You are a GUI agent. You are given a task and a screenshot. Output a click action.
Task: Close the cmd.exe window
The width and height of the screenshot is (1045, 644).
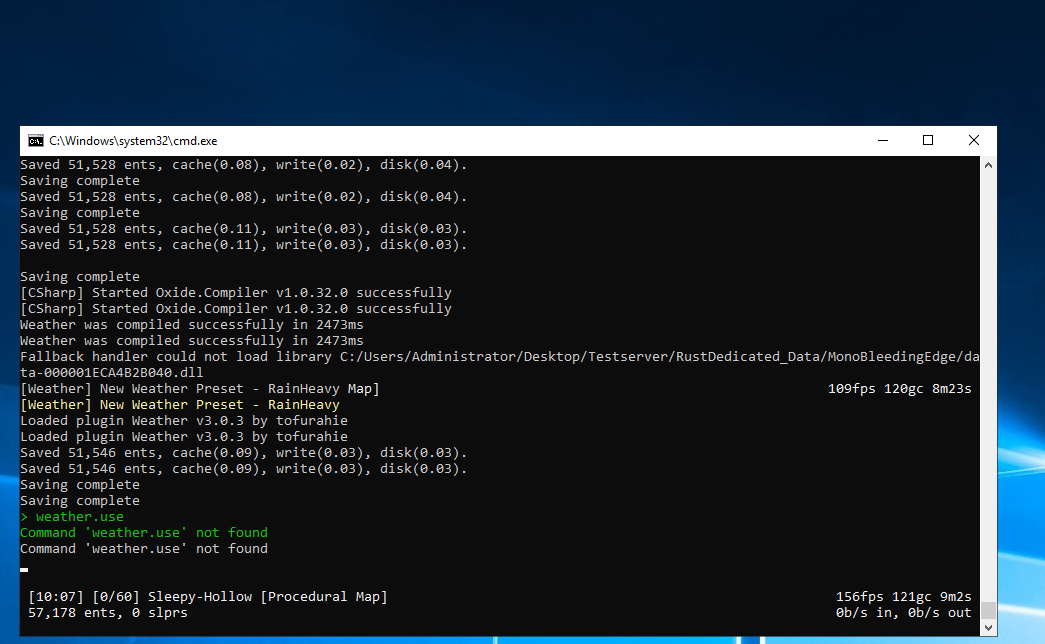pyautogui.click(x=973, y=141)
